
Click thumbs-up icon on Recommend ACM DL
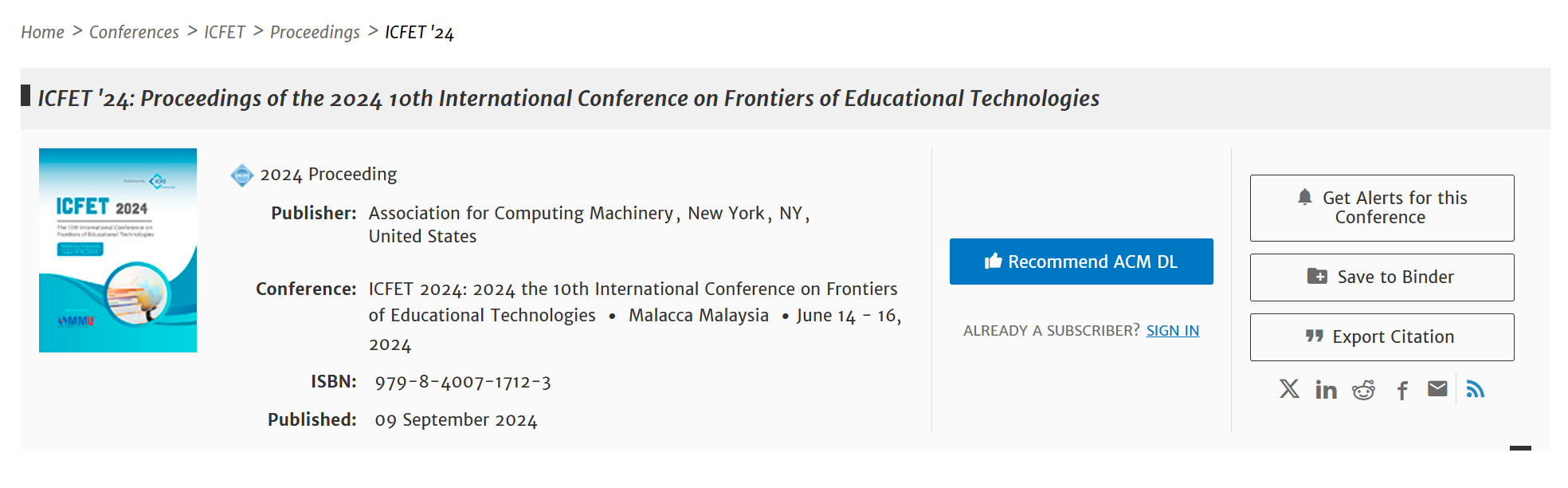[x=993, y=261]
